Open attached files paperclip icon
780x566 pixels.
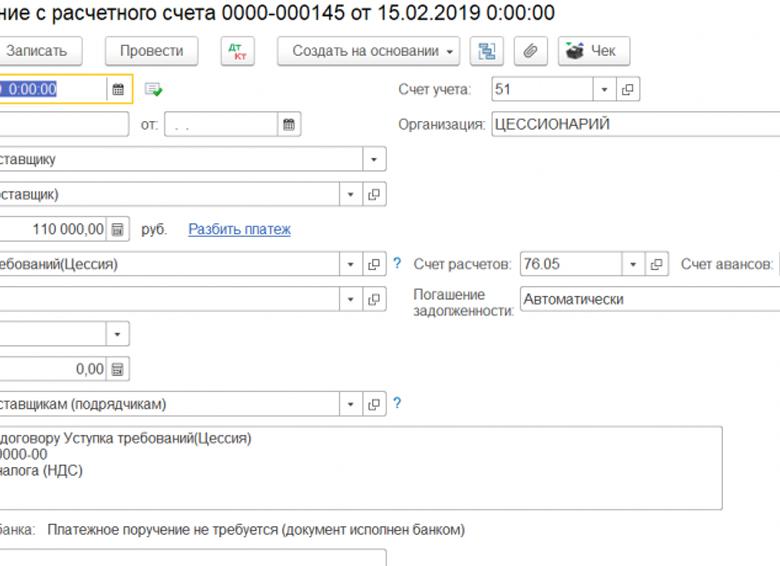(x=530, y=51)
